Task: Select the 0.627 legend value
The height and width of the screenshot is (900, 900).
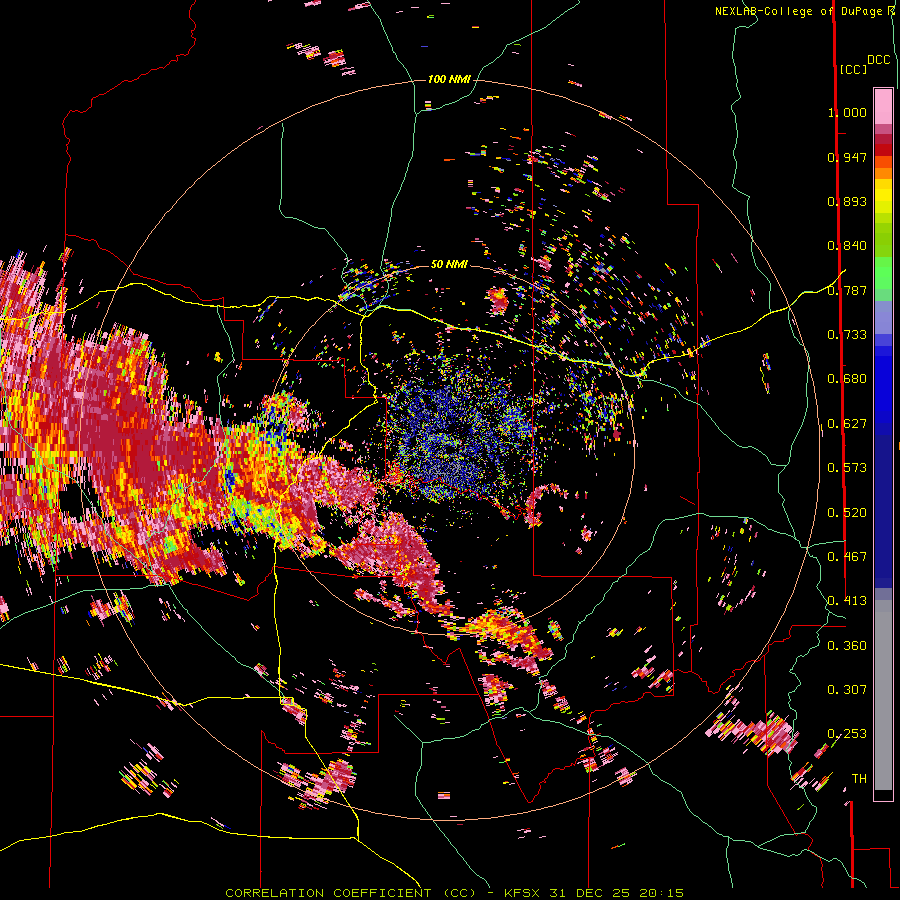Action: (x=847, y=424)
